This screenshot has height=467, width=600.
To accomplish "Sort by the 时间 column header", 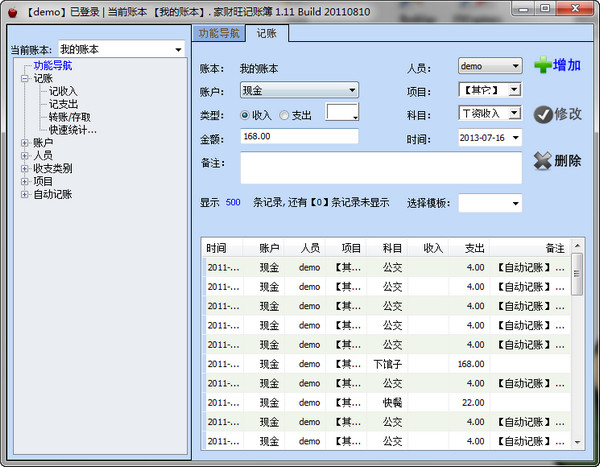I will pos(223,248).
